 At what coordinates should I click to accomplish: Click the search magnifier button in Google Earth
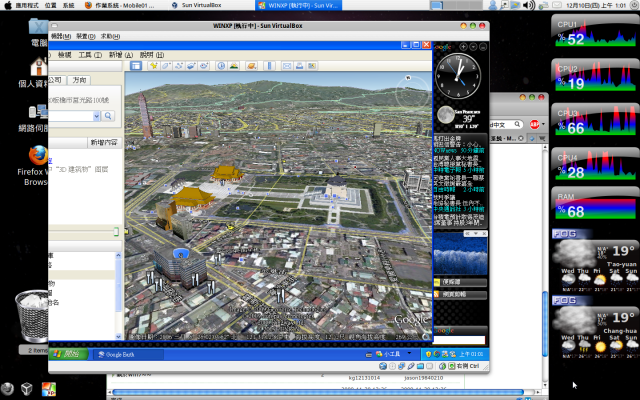[x=108, y=116]
